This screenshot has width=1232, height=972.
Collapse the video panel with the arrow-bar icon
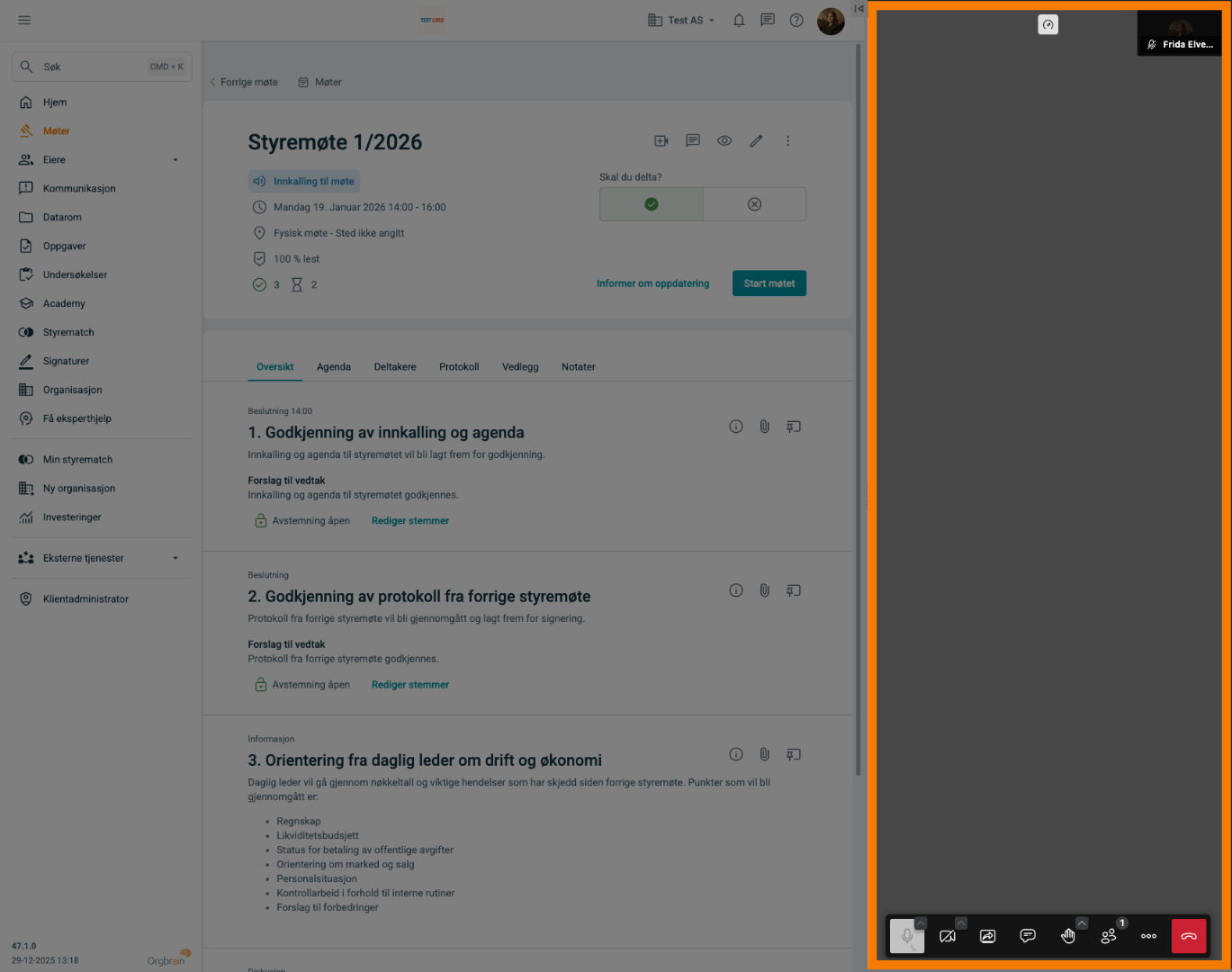859,9
